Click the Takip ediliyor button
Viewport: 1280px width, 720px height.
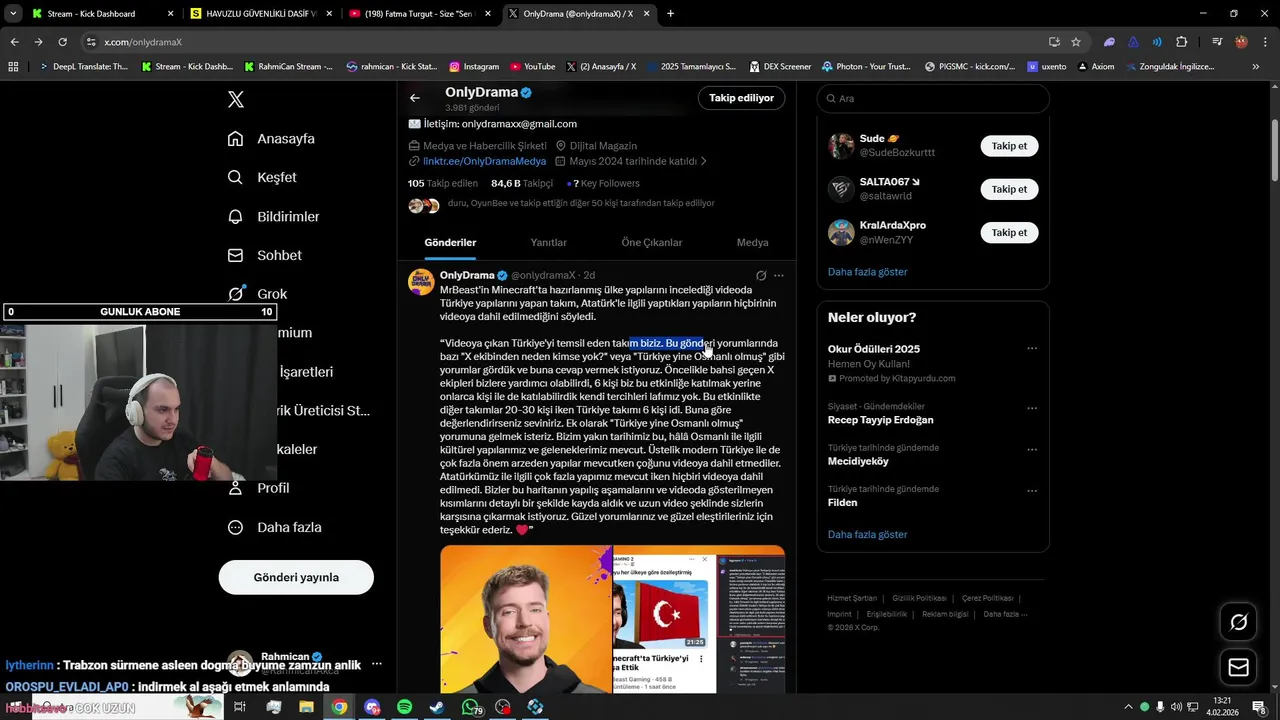click(x=741, y=98)
